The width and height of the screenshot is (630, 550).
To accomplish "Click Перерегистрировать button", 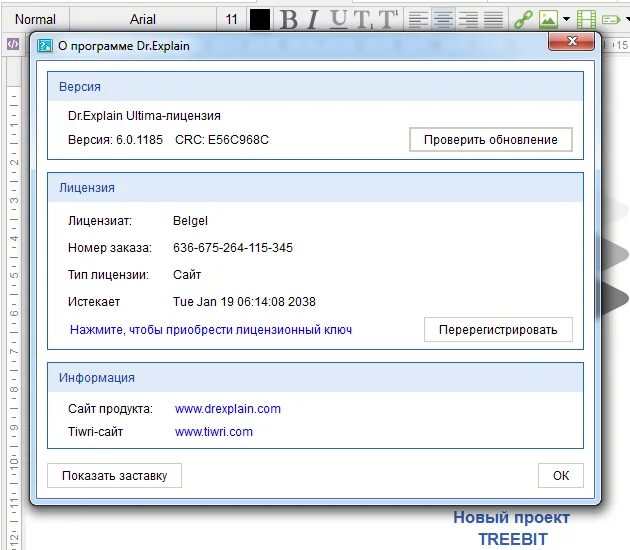I will coord(498,330).
